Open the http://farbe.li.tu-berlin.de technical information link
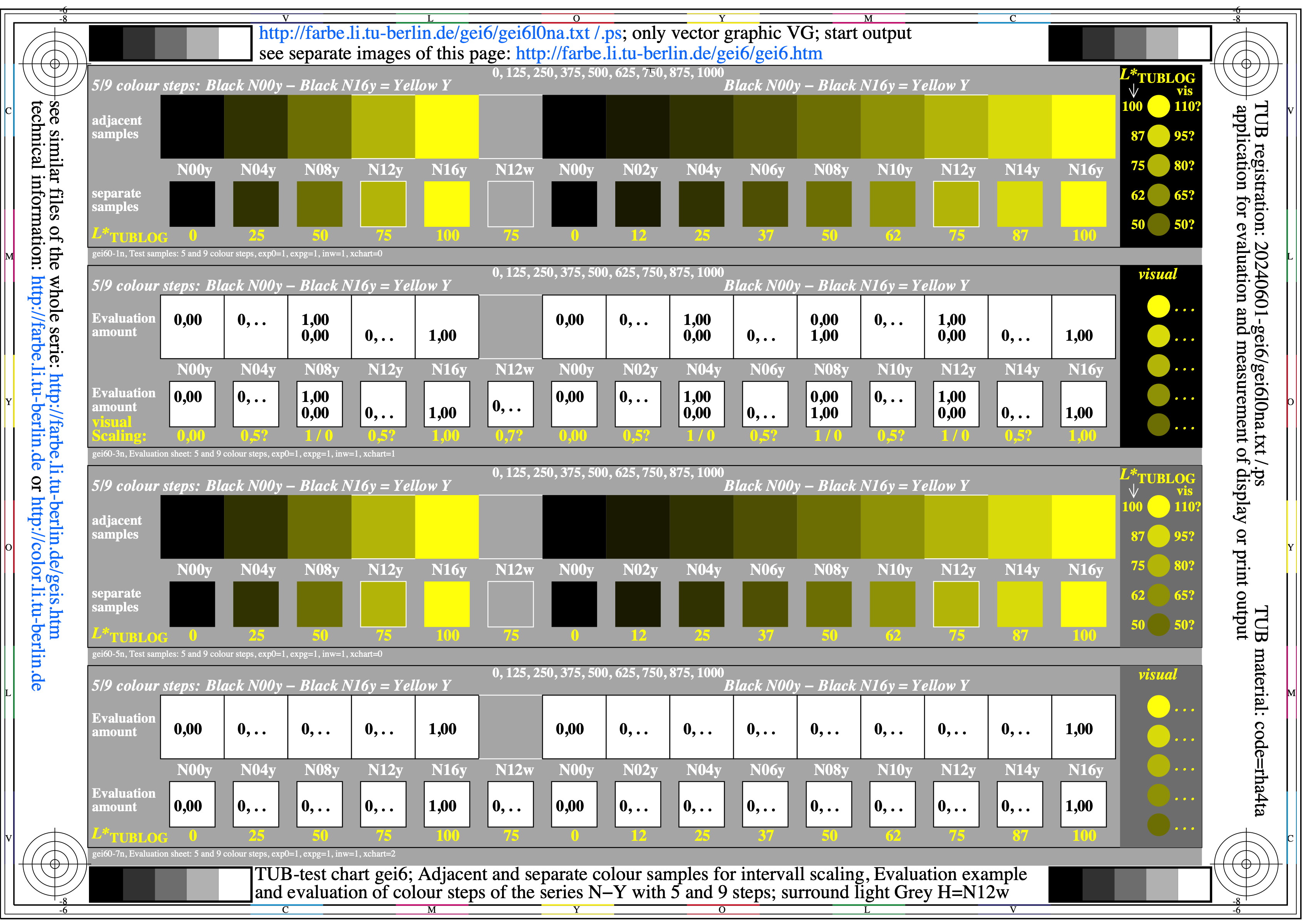Image resolution: width=1306 pixels, height=924 pixels. tap(37, 374)
